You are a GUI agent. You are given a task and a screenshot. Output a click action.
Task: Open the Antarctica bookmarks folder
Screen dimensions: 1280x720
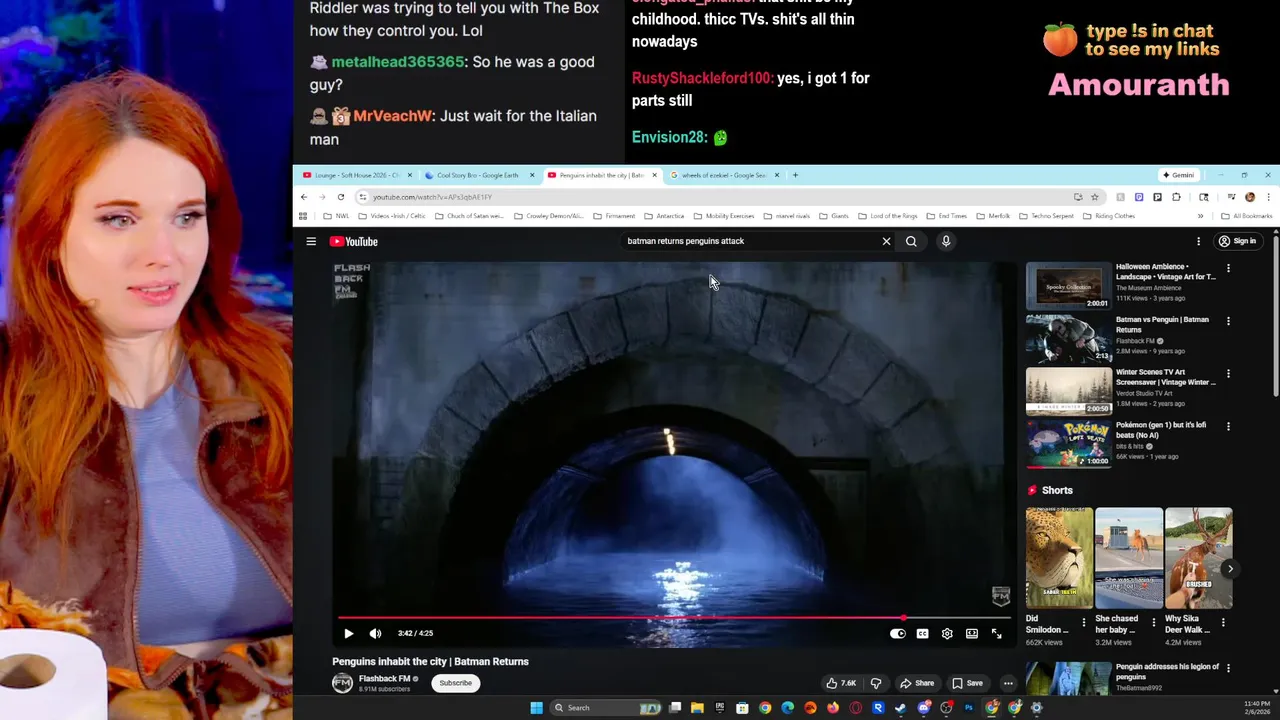click(664, 216)
